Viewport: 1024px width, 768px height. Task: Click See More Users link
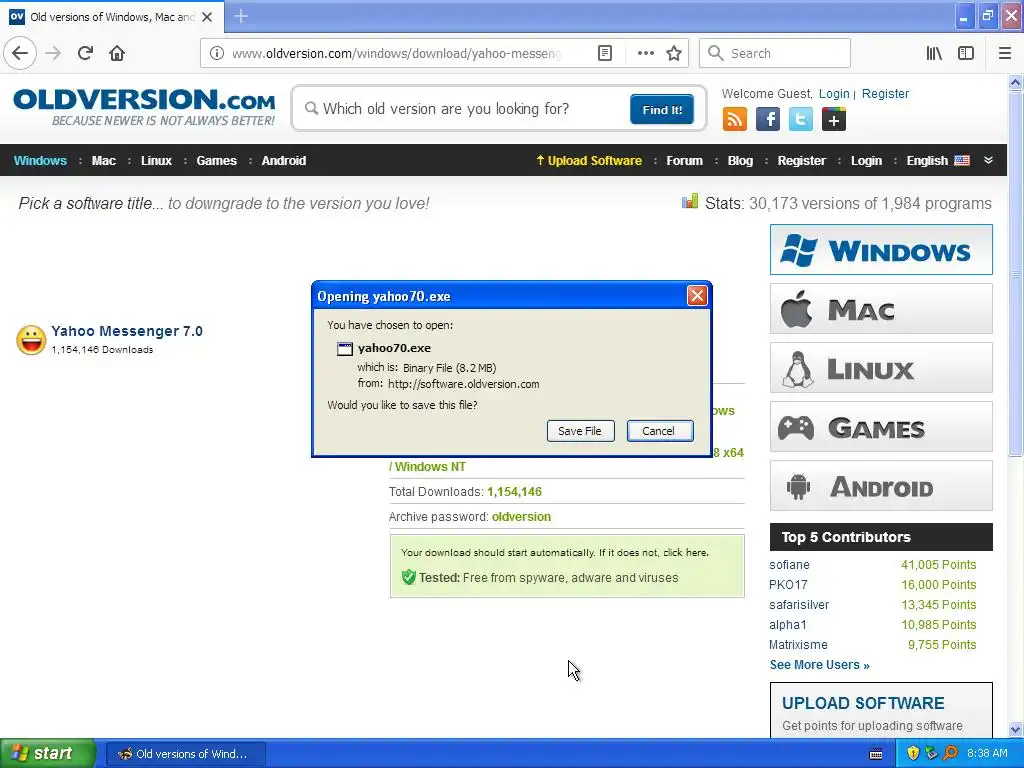(820, 665)
